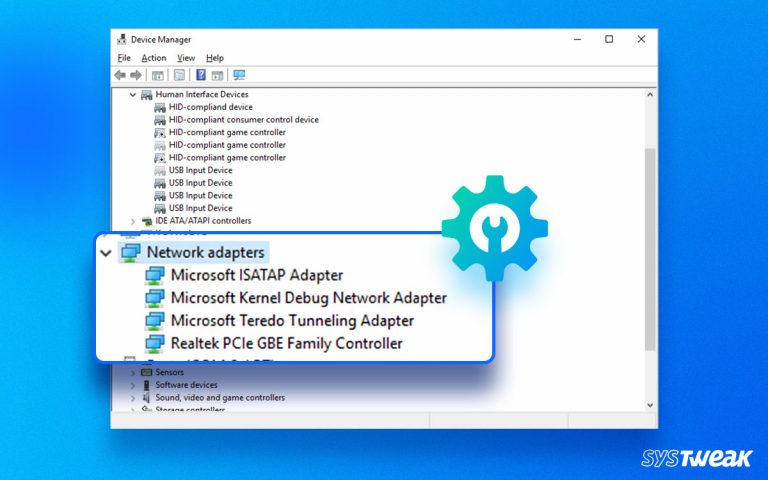Click the Kernel Debug Network Adapter icon
This screenshot has width=768, height=480.
tap(155, 298)
